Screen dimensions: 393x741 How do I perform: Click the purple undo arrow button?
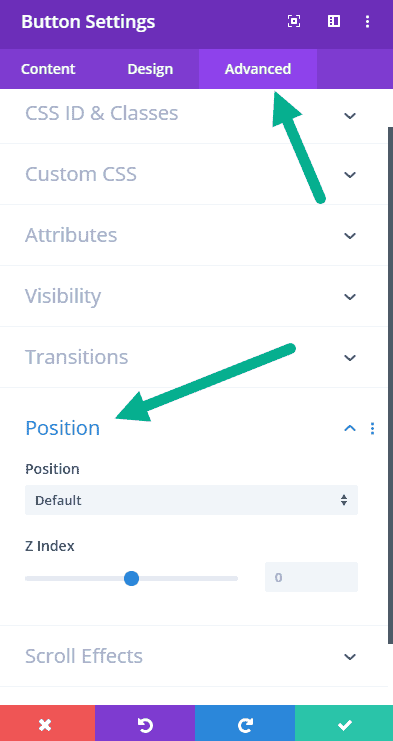pyautogui.click(x=145, y=723)
